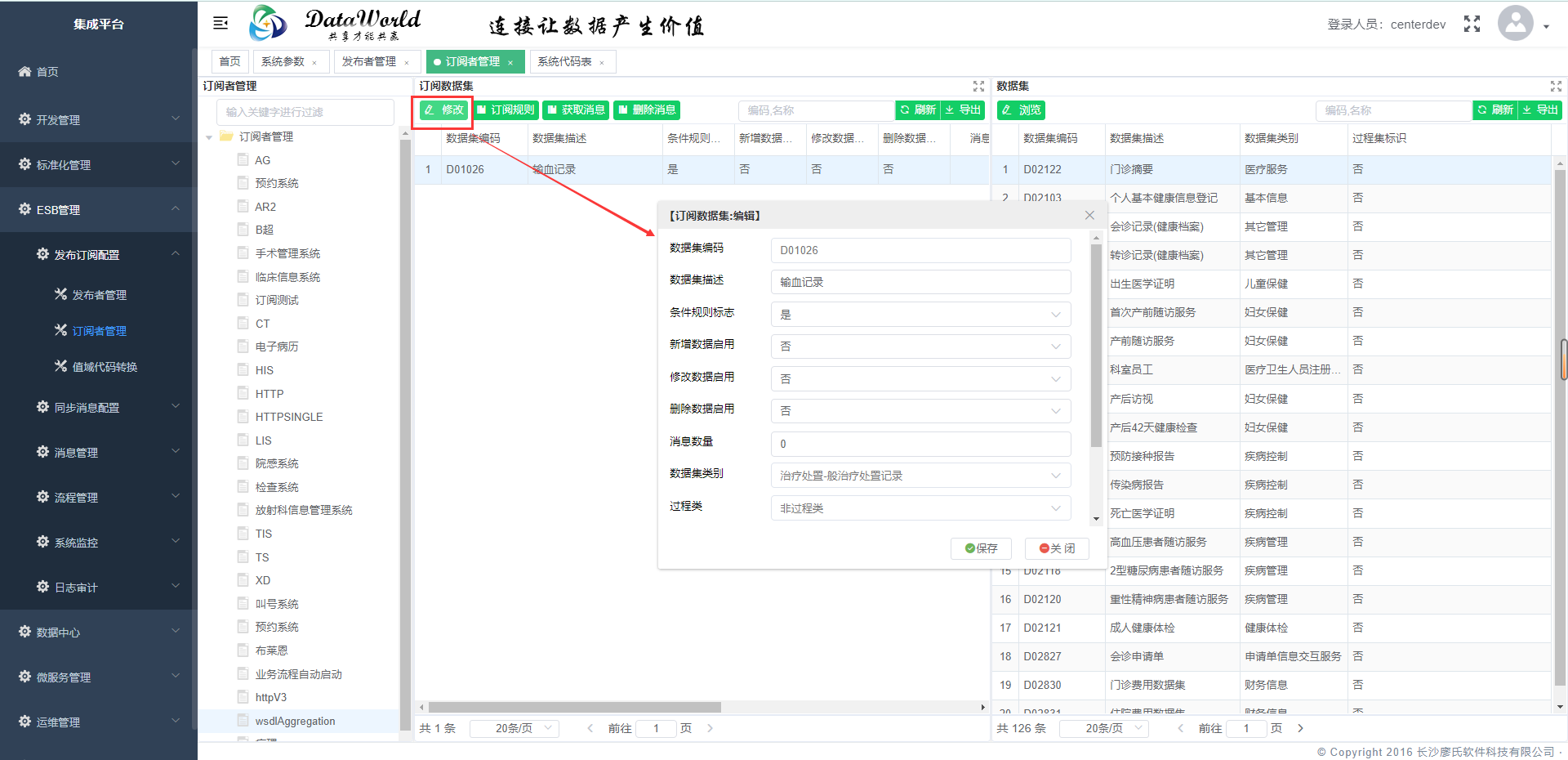Change page size in 订阅数据集 pager
The image size is (1568, 760).
point(514,728)
